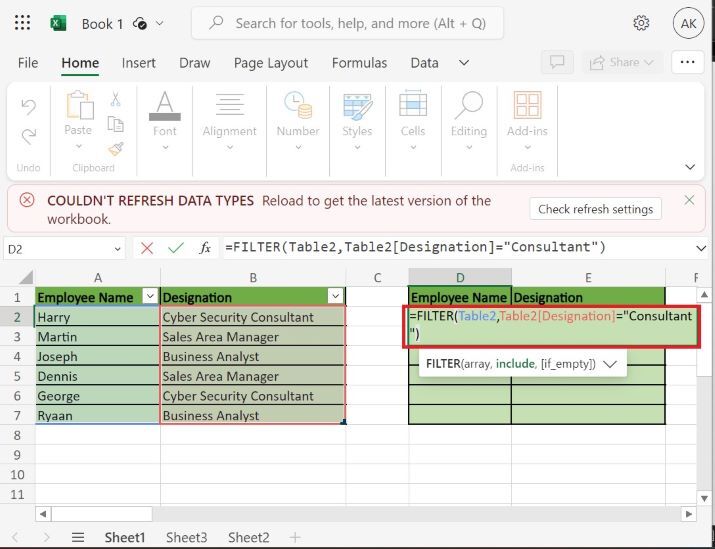Click the Excel logo icon
Viewport: 715px width, 549px height.
[58, 23]
